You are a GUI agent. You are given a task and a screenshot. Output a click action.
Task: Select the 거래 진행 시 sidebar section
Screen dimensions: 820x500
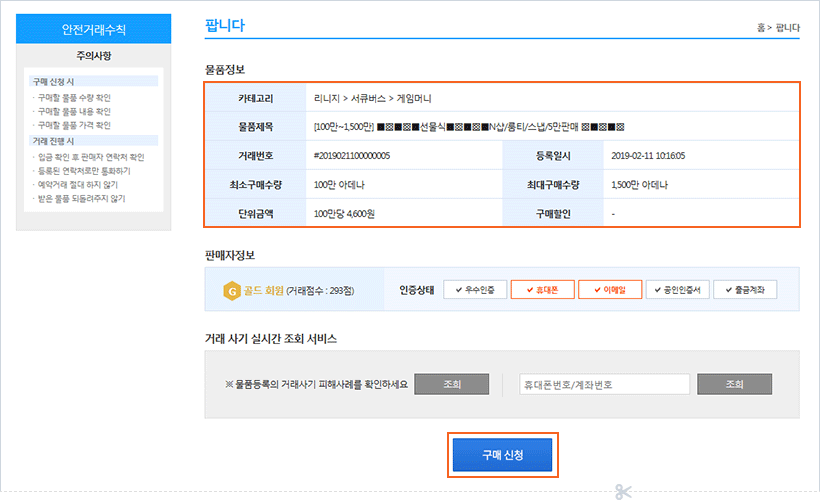point(53,141)
